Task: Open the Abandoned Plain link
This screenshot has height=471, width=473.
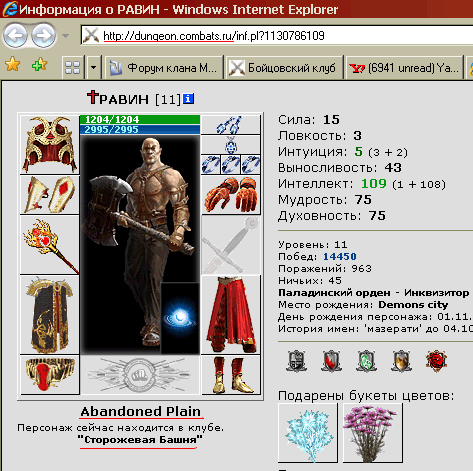Action: 141,412
